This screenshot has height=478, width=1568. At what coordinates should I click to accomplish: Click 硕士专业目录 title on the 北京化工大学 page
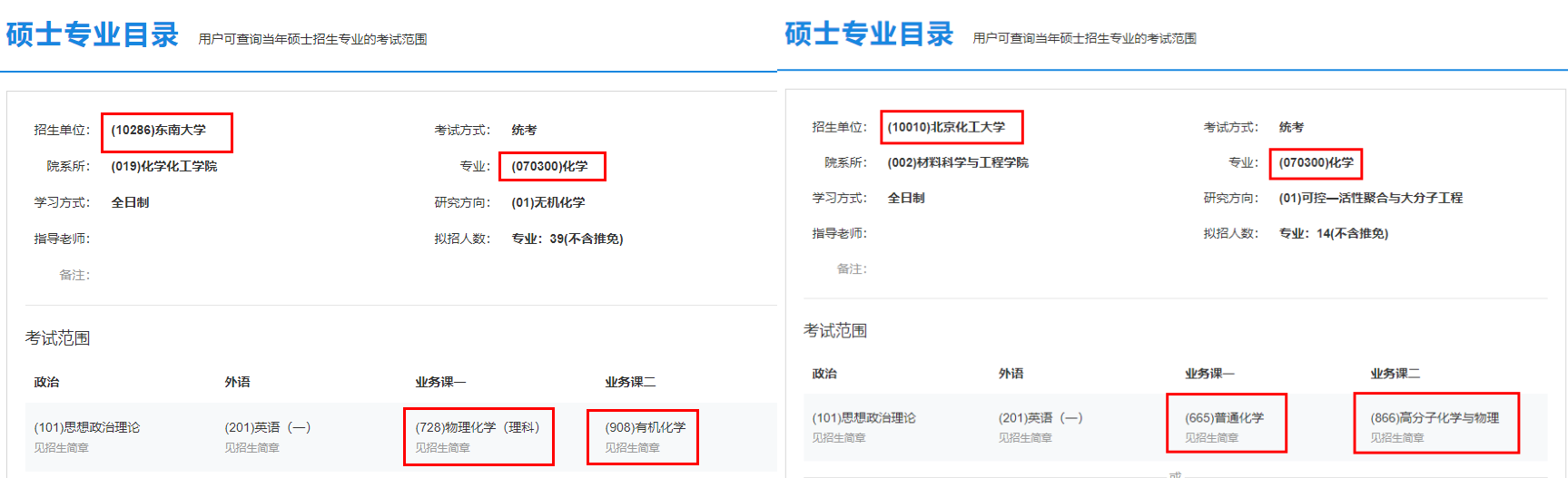point(869,34)
